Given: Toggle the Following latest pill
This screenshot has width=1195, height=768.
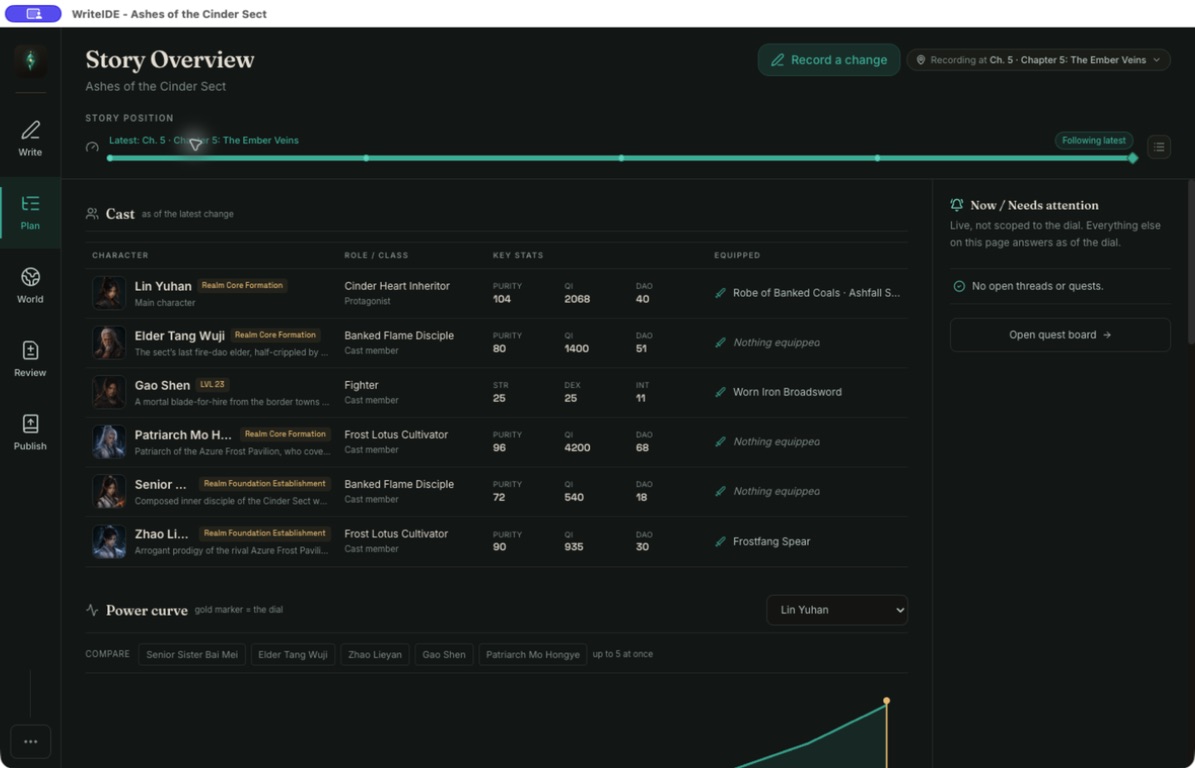Looking at the screenshot, I should (x=1094, y=140).
